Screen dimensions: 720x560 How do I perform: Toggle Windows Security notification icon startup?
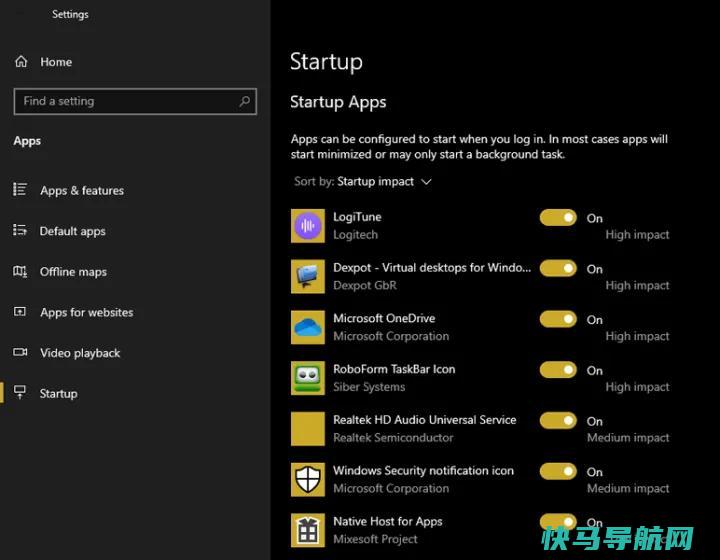point(558,471)
